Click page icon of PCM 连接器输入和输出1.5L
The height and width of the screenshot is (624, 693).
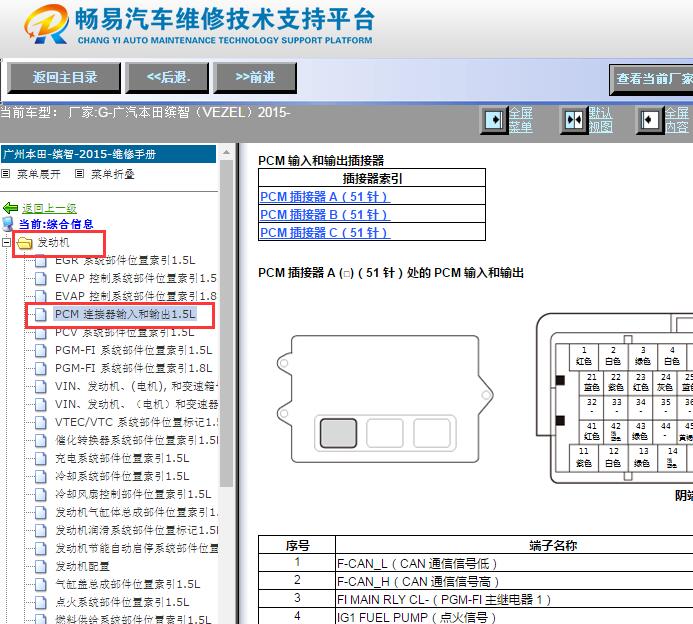41,315
